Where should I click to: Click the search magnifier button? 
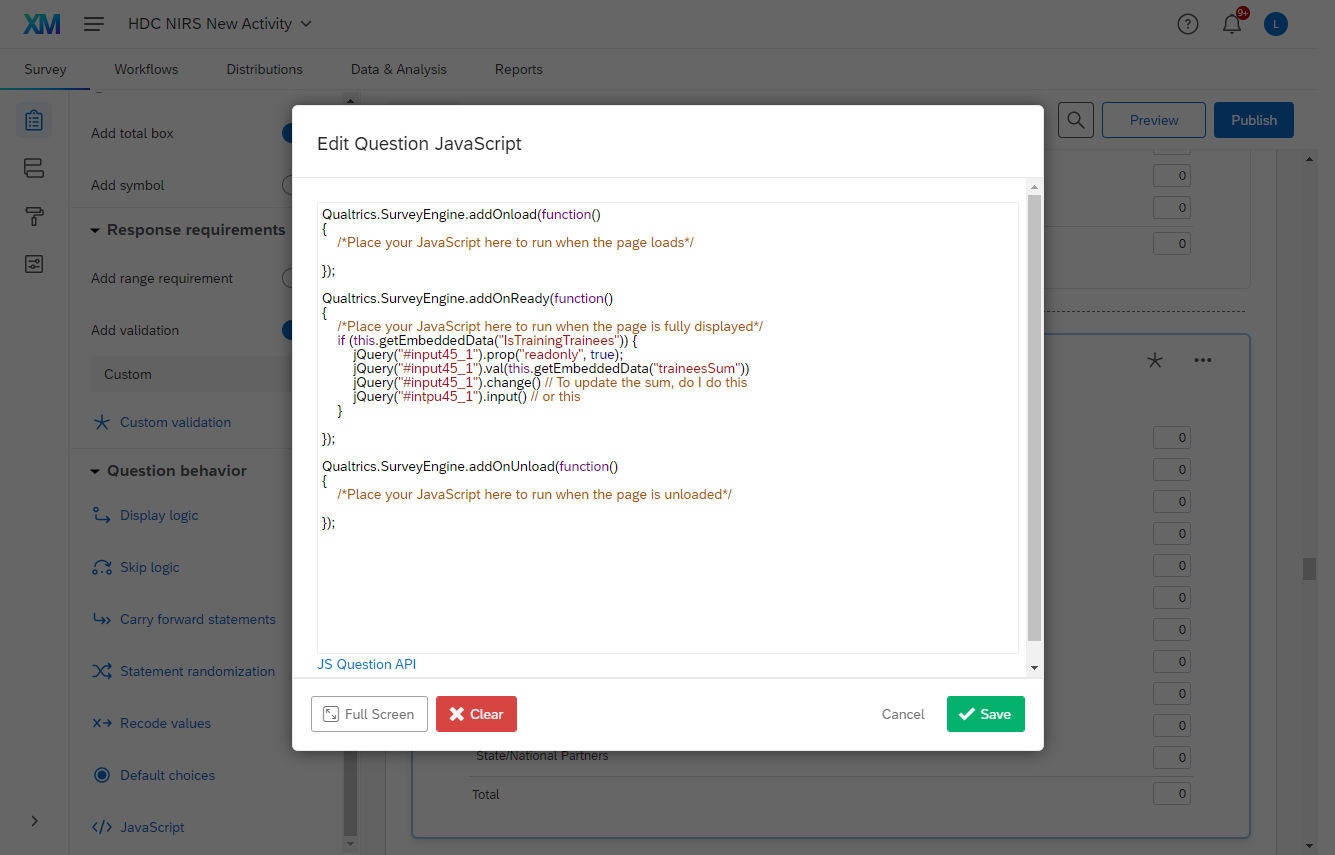(x=1076, y=120)
